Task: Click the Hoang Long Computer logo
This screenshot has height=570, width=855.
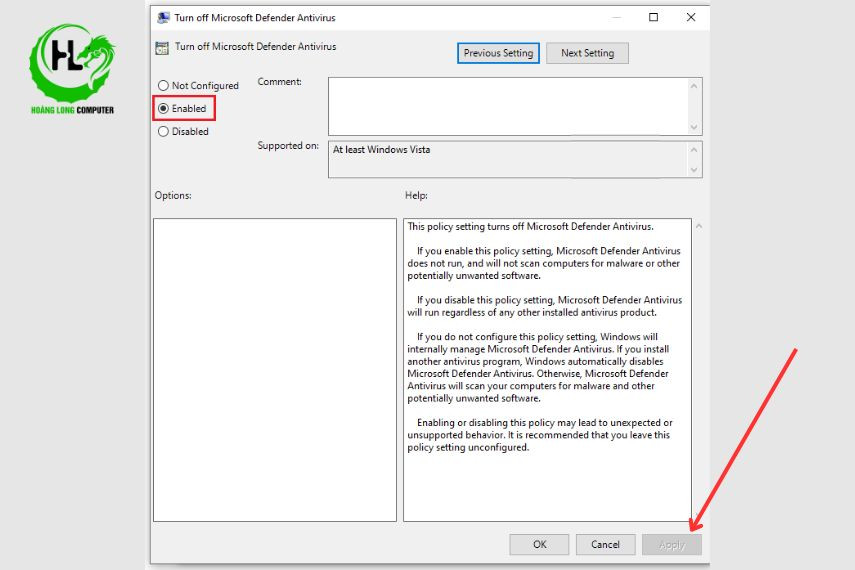Action: 72,69
